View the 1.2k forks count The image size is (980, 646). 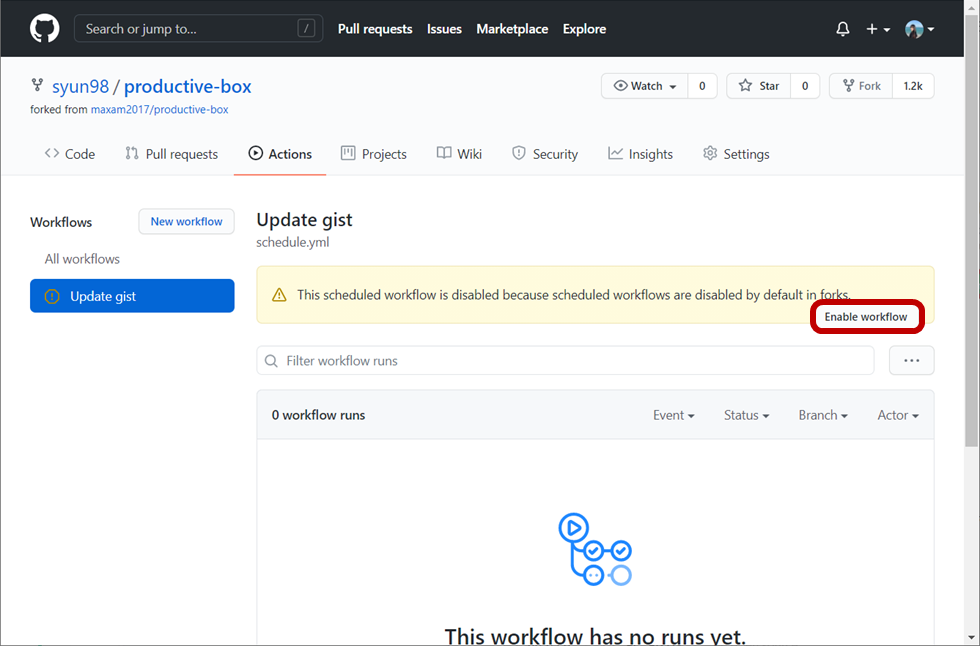tap(913, 86)
